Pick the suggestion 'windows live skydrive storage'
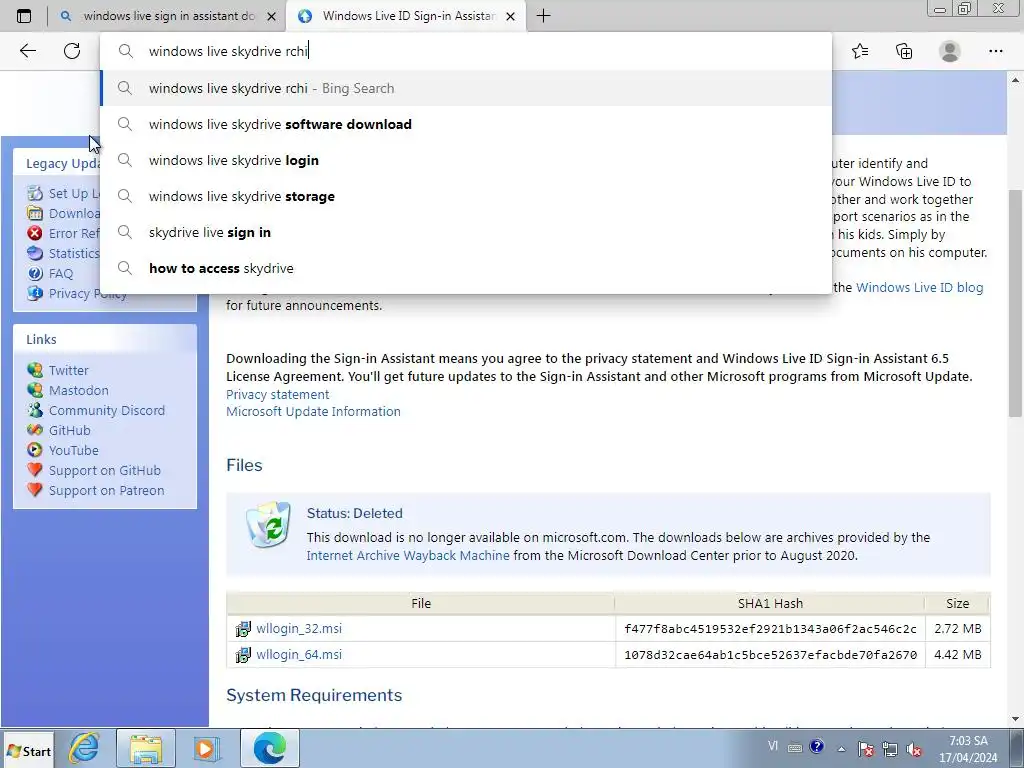This screenshot has width=1024, height=768. tap(466, 196)
